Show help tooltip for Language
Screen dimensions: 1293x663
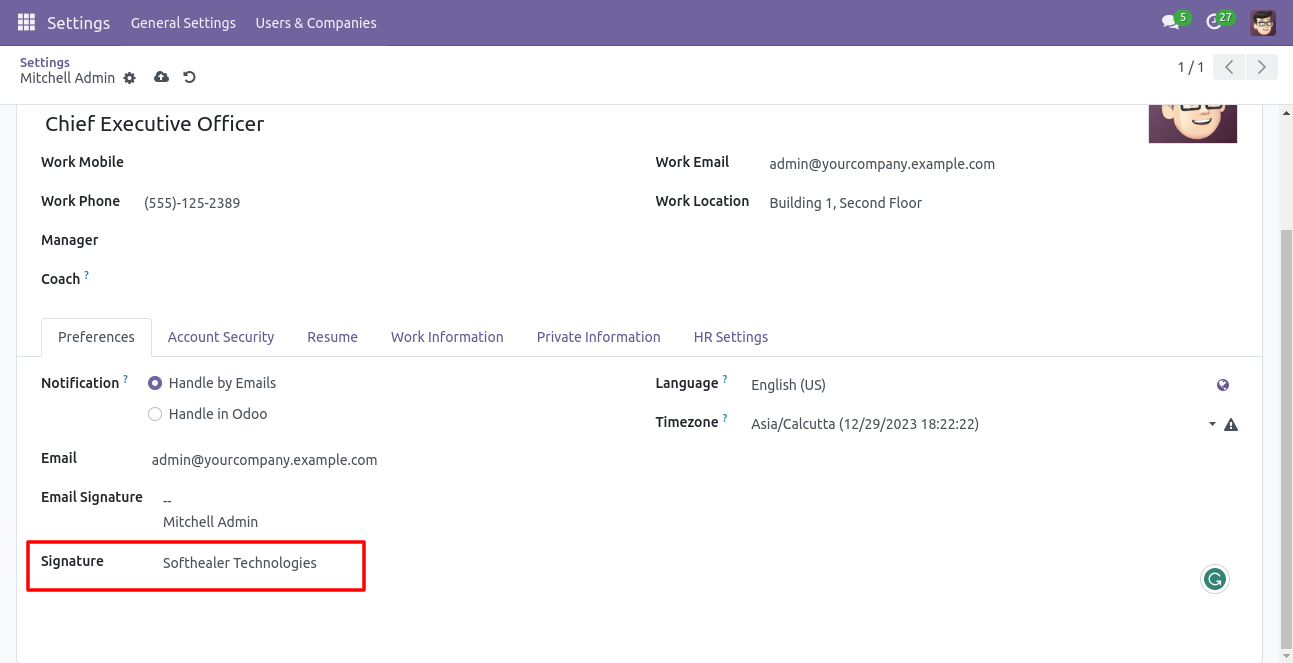724,380
